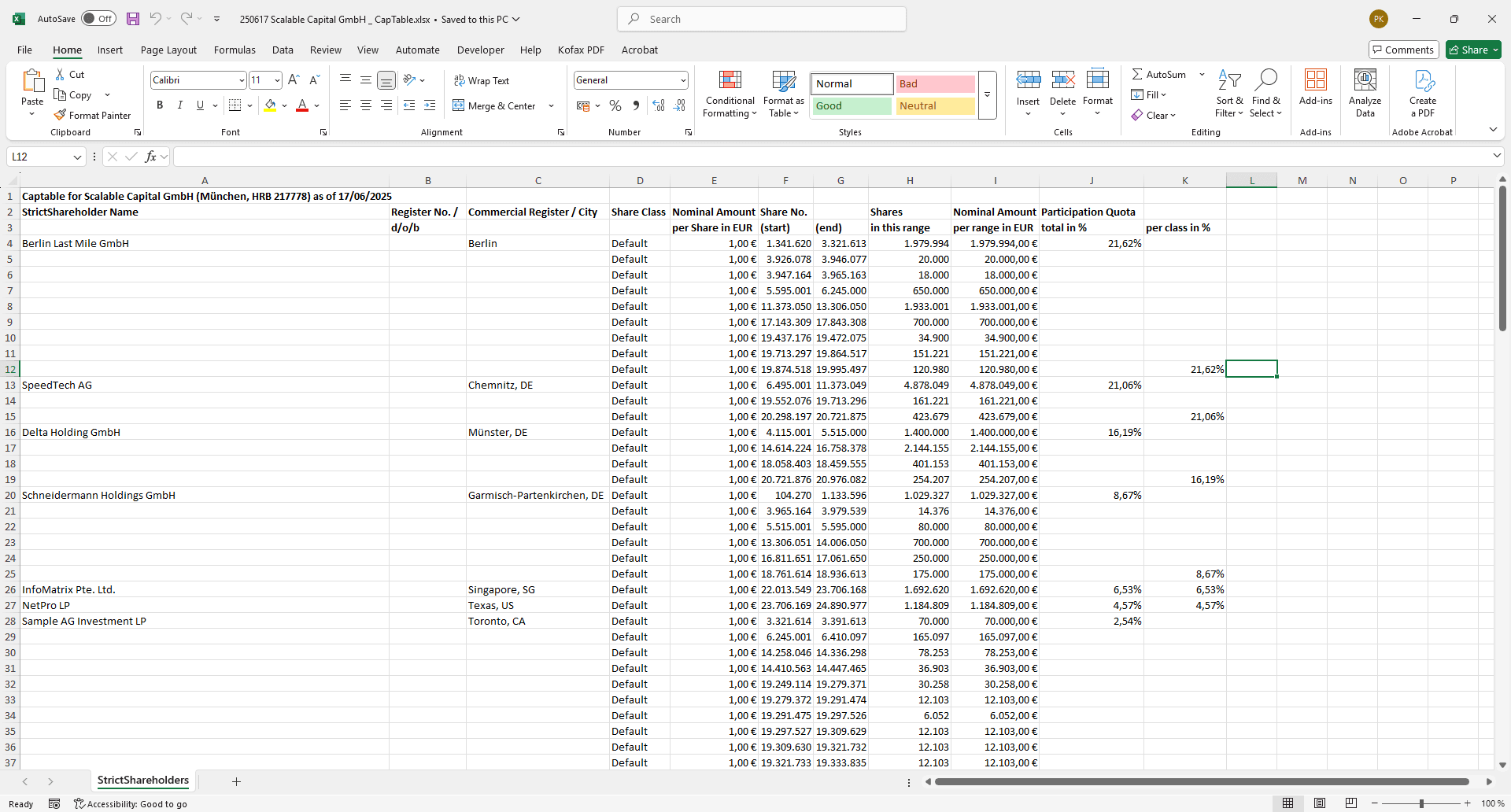1511x812 pixels.
Task: Open the Fill Color dropdown arrow
Action: click(285, 105)
